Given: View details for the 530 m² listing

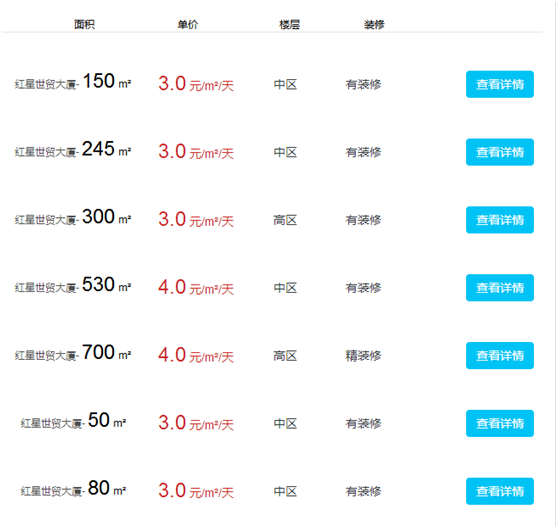Looking at the screenshot, I should pyautogui.click(x=500, y=288).
